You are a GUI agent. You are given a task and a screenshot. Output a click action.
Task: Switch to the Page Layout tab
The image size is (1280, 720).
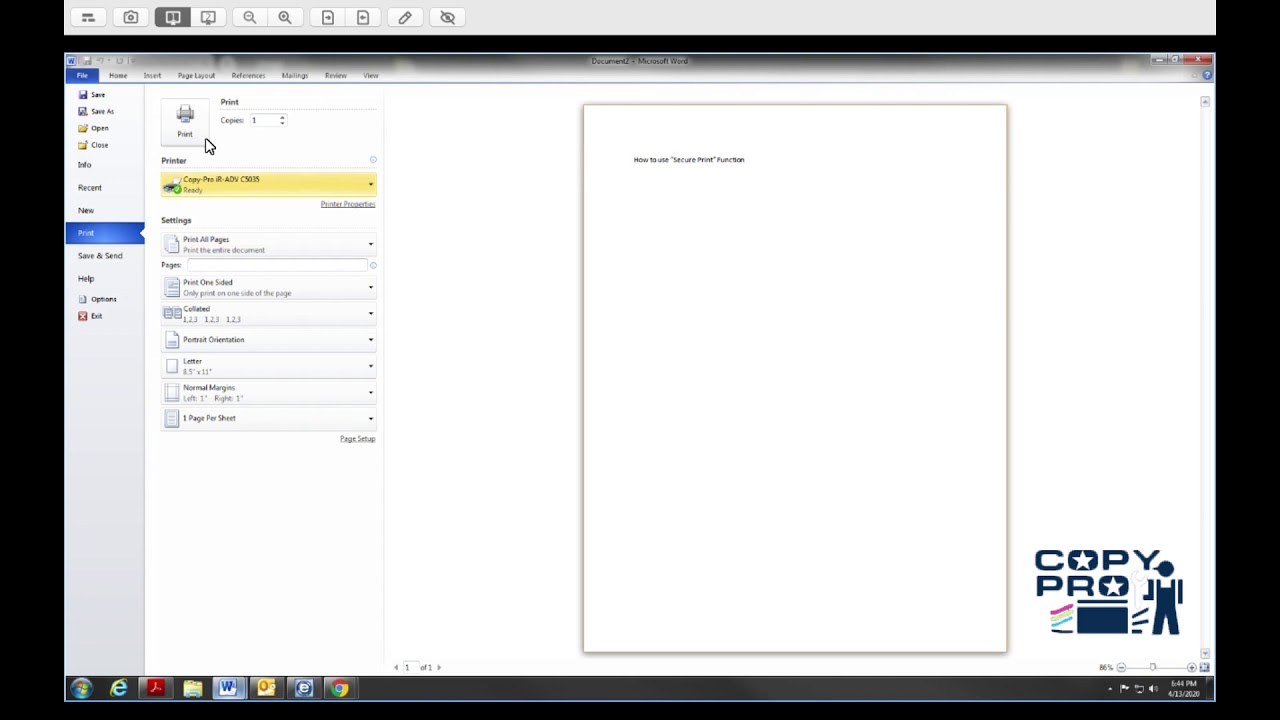196,76
